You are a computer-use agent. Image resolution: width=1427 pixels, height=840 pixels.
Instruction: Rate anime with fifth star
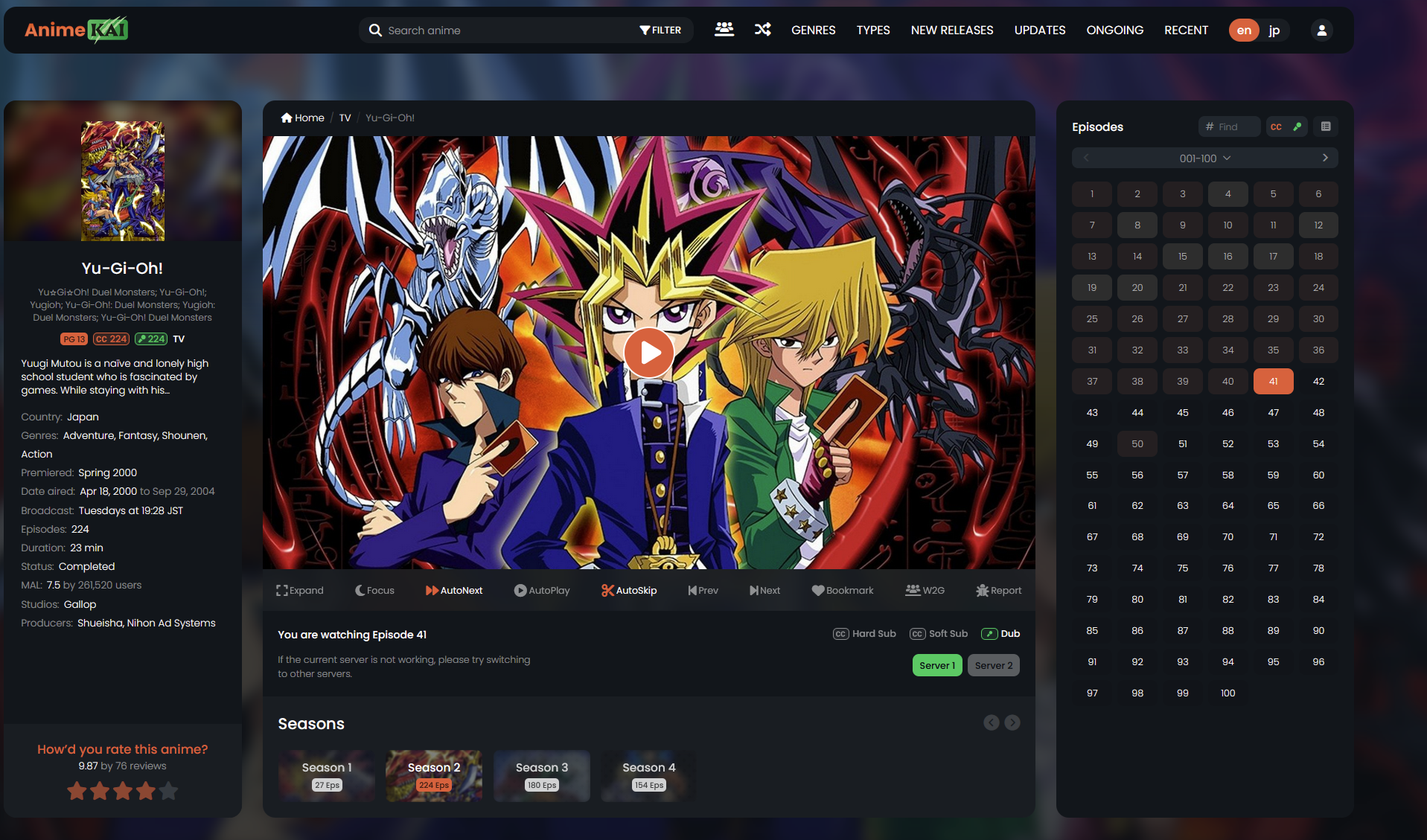169,791
